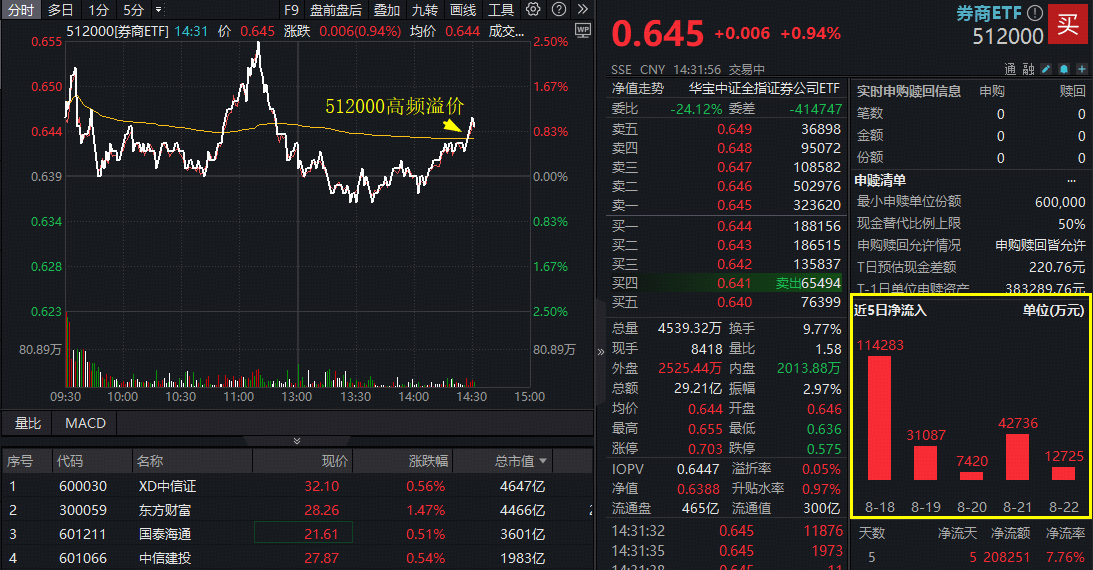Open chart settings gear icon
This screenshot has height=570, width=1093.
point(533,10)
